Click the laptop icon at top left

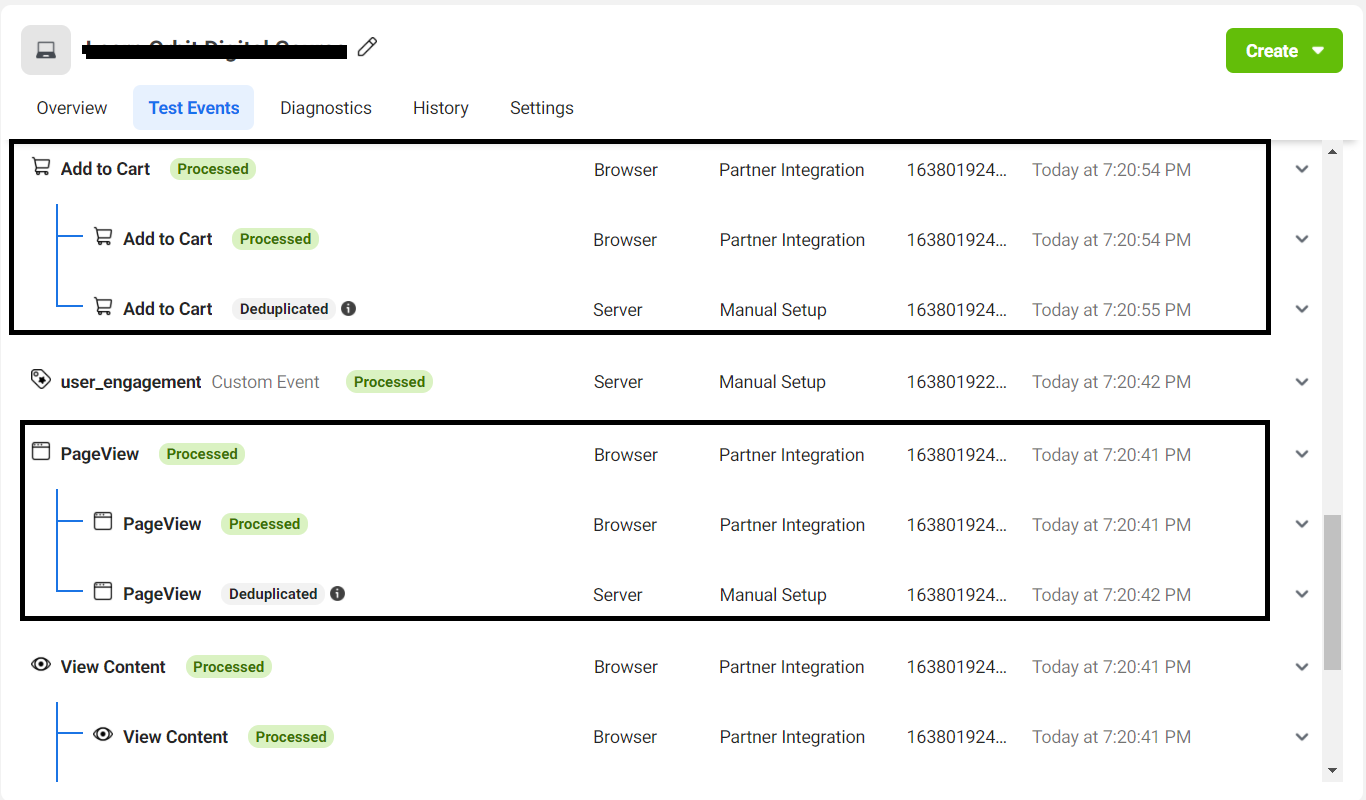click(46, 50)
